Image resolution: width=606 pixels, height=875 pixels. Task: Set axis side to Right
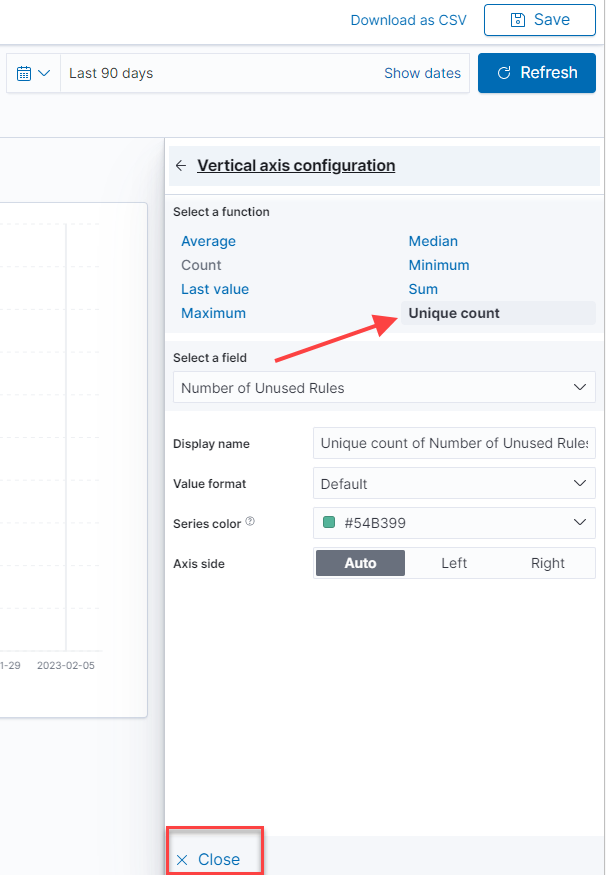547,563
